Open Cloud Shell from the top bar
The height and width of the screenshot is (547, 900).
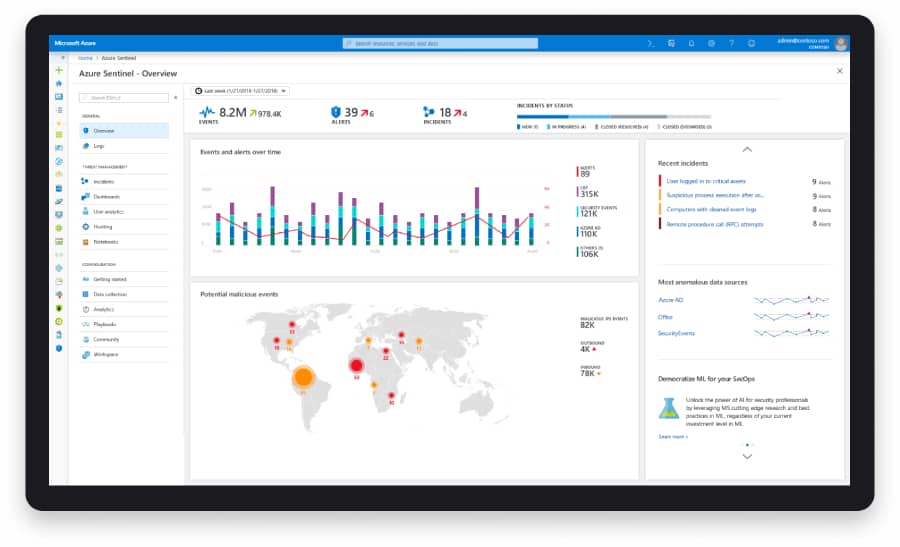click(x=650, y=44)
